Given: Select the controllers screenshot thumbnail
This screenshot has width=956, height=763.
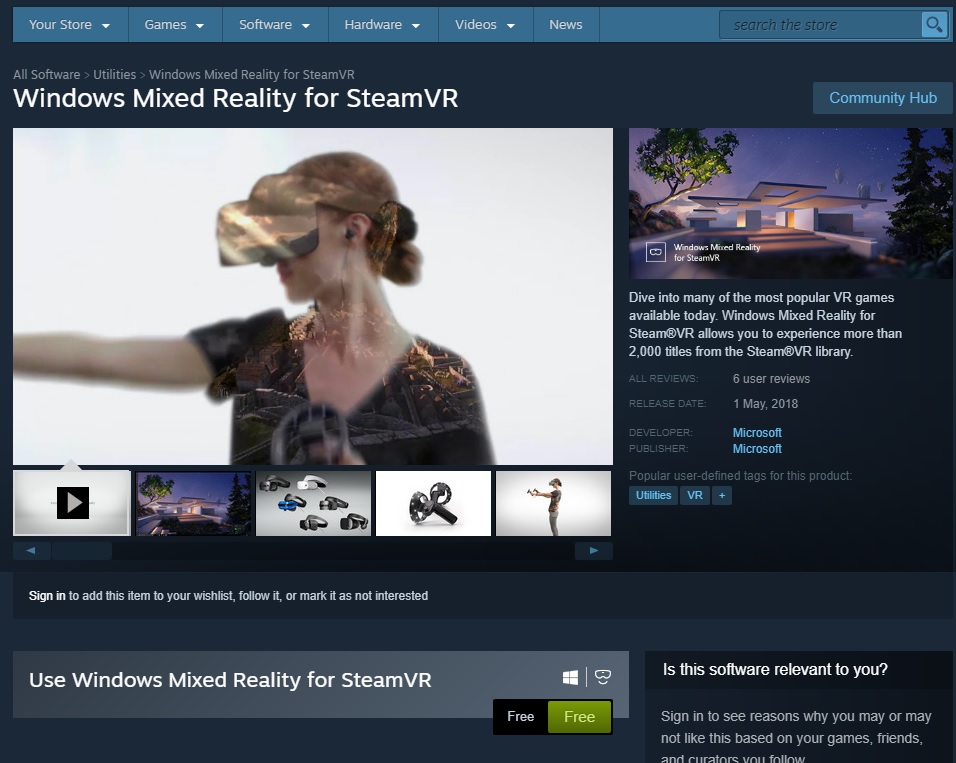Looking at the screenshot, I should point(433,503).
